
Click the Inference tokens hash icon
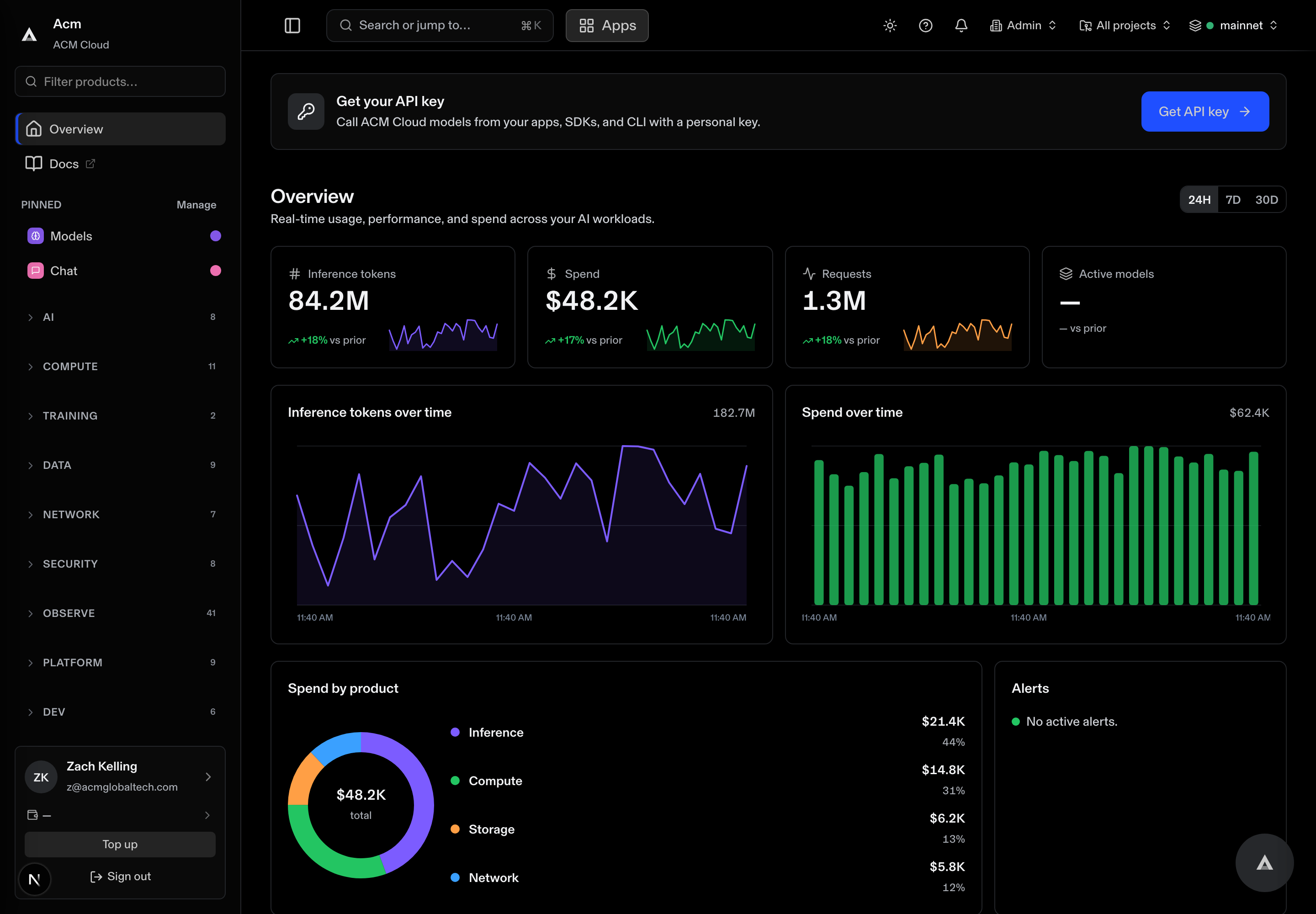click(x=294, y=274)
